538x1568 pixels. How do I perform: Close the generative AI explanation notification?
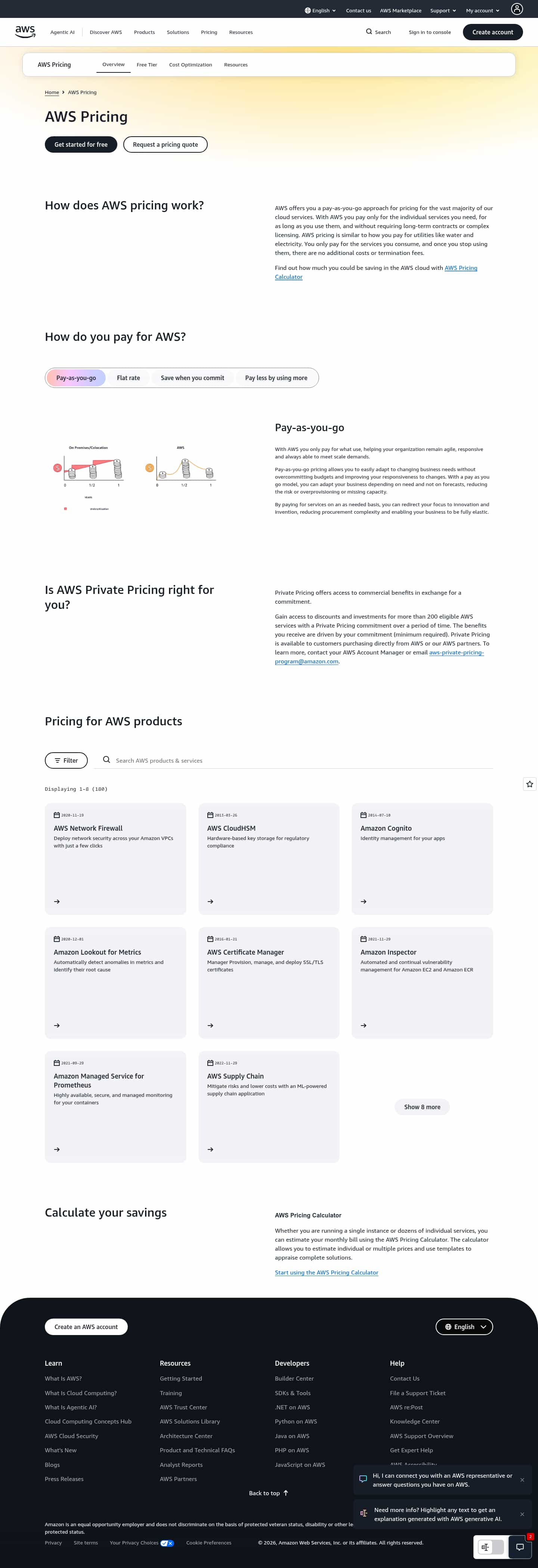point(522,1514)
